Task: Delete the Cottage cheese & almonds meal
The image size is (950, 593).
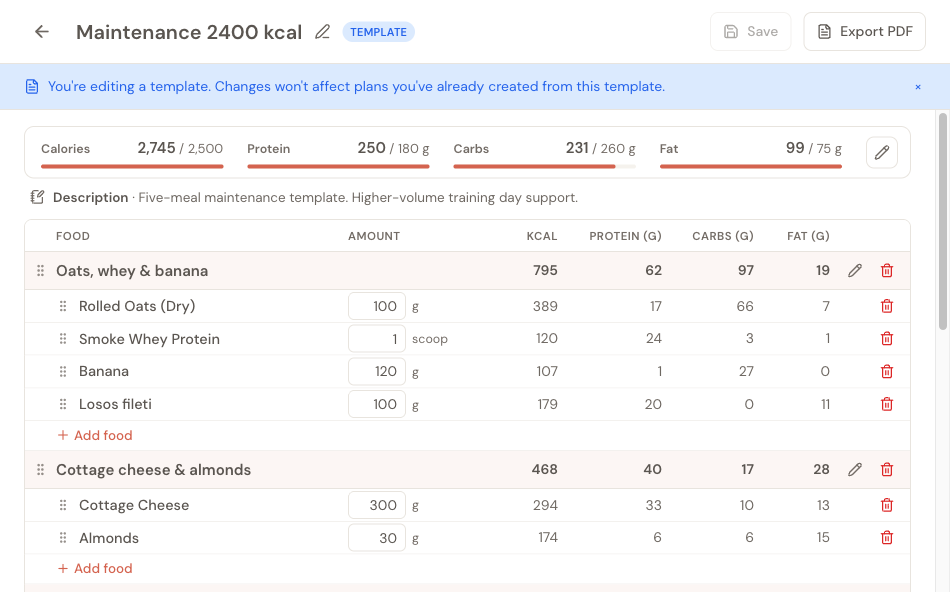Action: 887,469
